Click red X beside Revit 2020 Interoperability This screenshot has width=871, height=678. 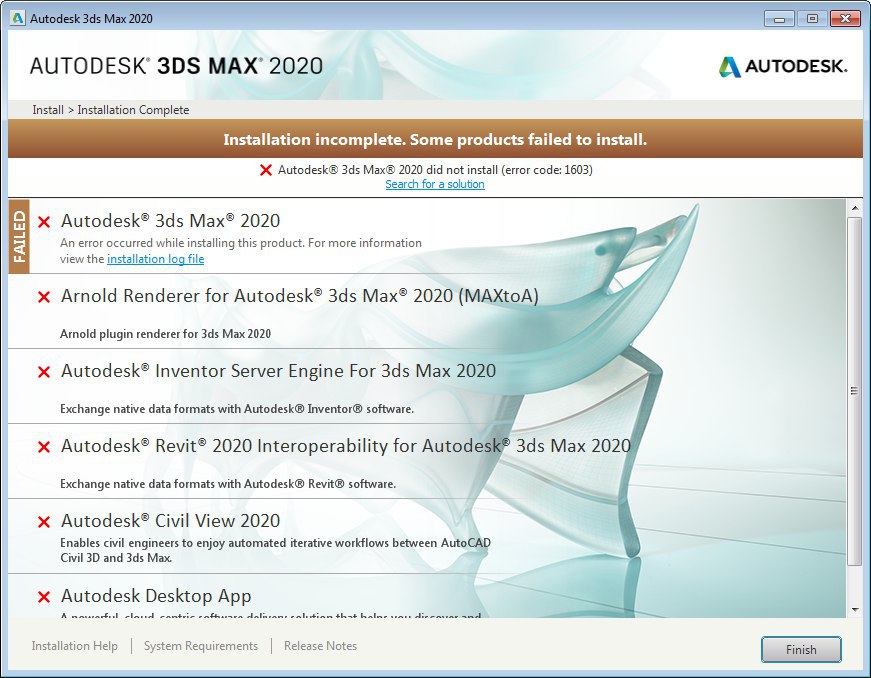tap(44, 447)
